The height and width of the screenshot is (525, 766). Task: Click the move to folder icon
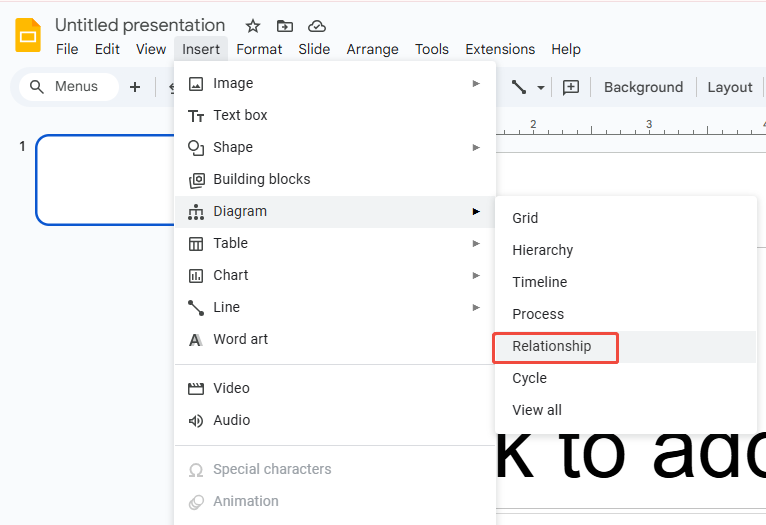[x=285, y=26]
